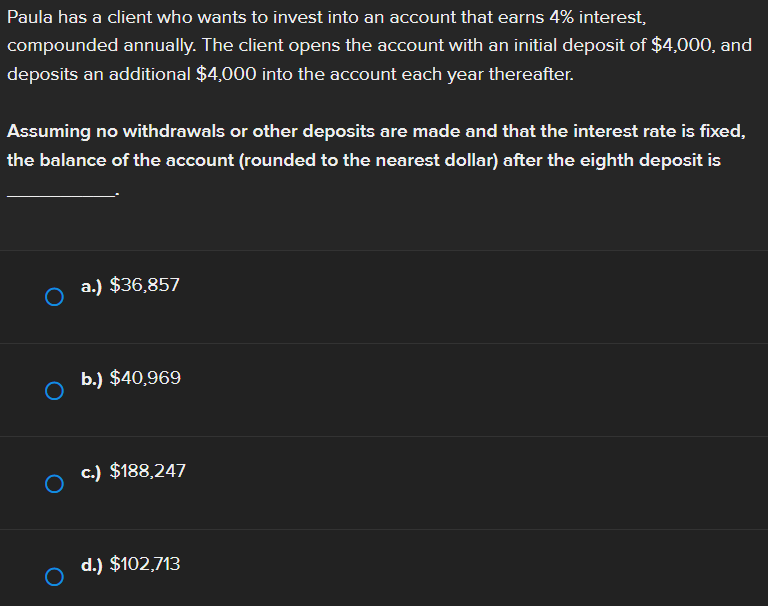Click the $40,969 answer text
This screenshot has height=606, width=768.
click(x=145, y=378)
